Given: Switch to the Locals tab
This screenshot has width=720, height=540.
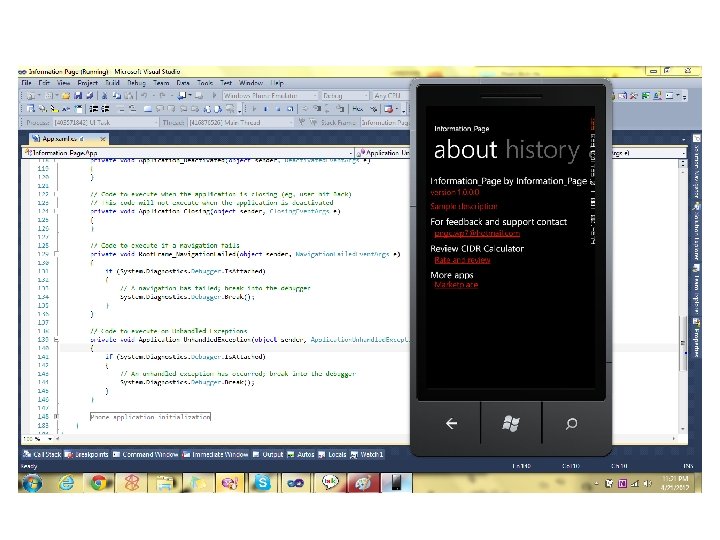Looking at the screenshot, I should coord(332,454).
